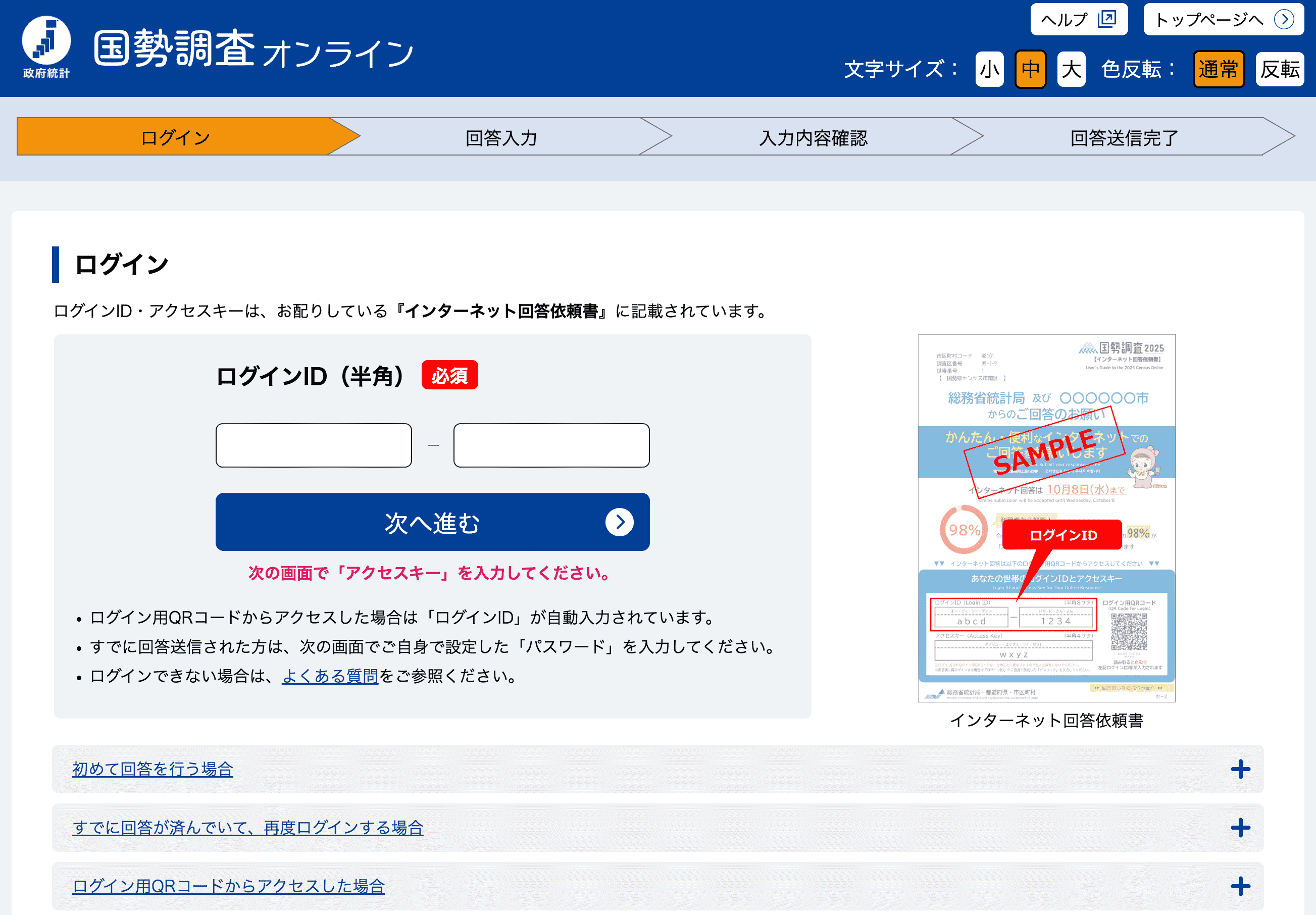Click the first ログインID input field
This screenshot has width=1316, height=915.
pyautogui.click(x=314, y=445)
